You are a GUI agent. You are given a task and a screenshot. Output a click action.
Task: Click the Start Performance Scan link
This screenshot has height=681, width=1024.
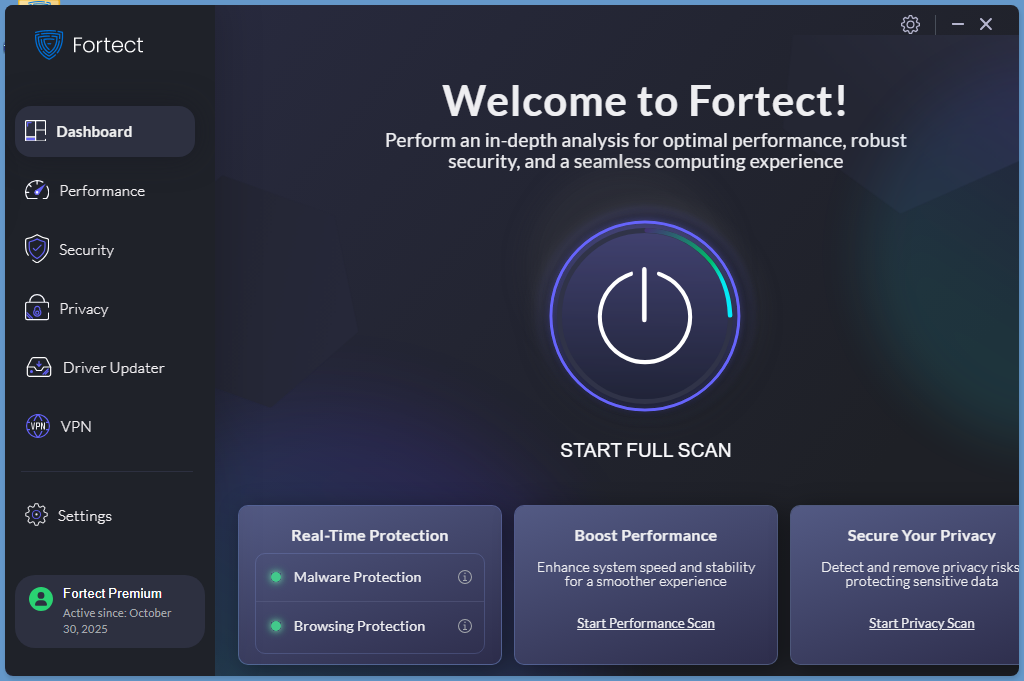(x=645, y=623)
